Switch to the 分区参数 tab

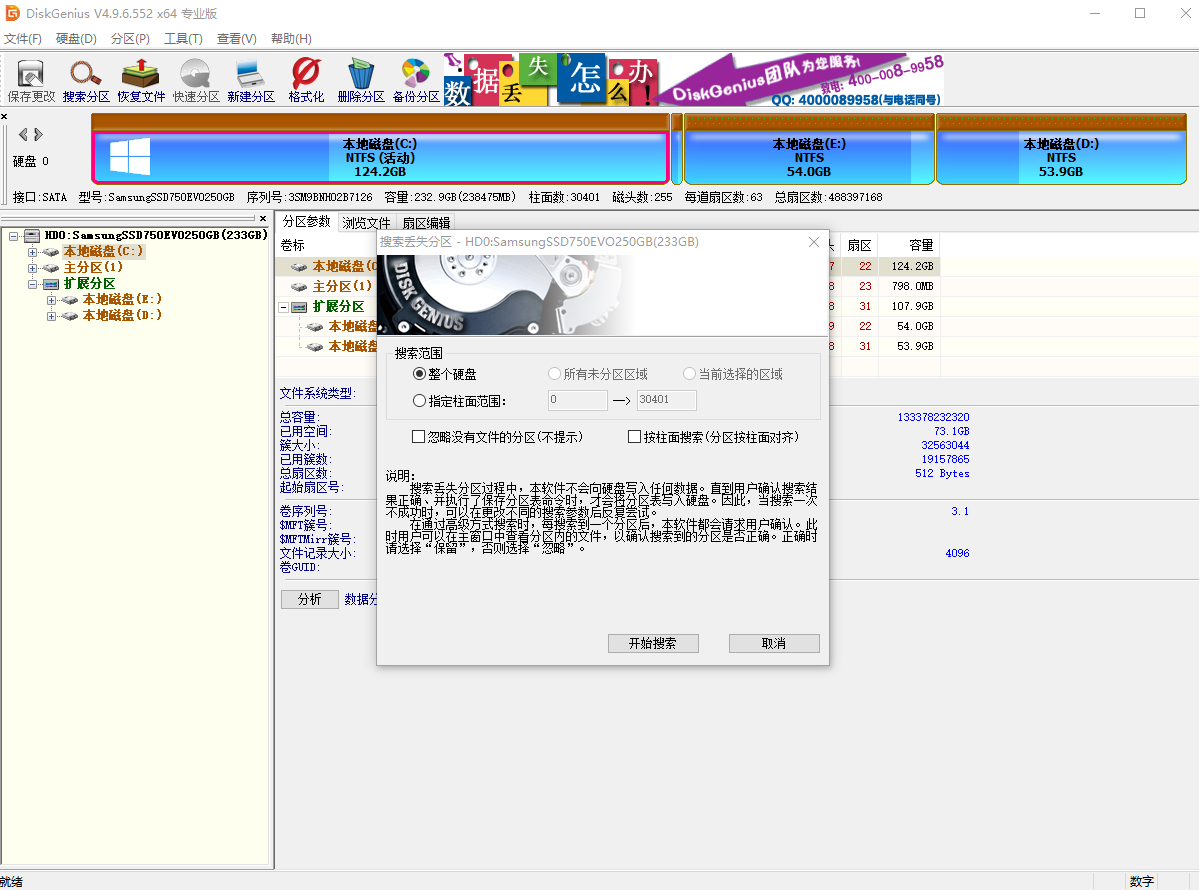pos(307,222)
